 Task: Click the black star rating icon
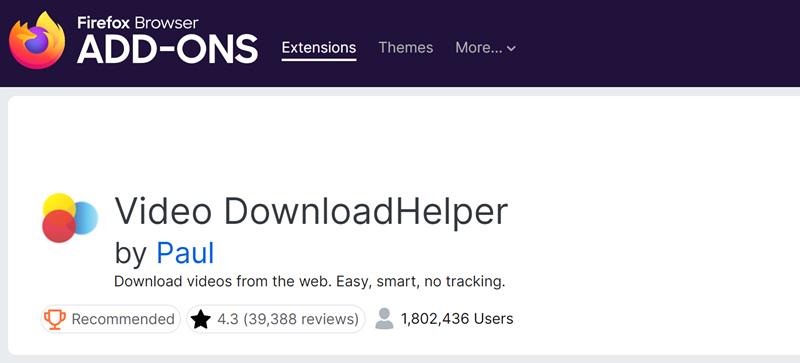click(x=201, y=320)
